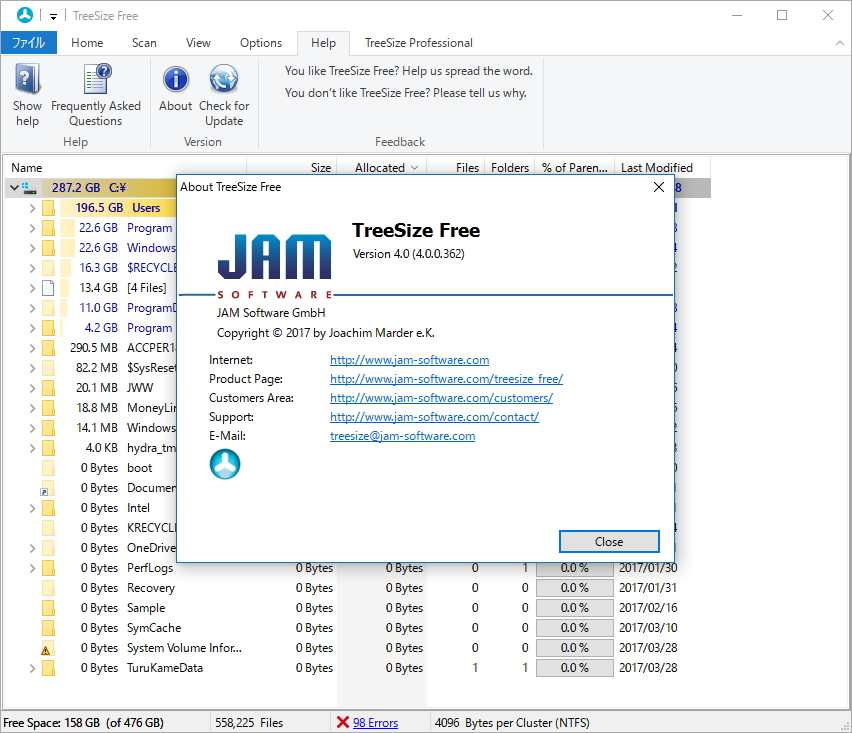852x733 pixels.
Task: Click the [4 Files] file icon
Action: click(x=48, y=288)
